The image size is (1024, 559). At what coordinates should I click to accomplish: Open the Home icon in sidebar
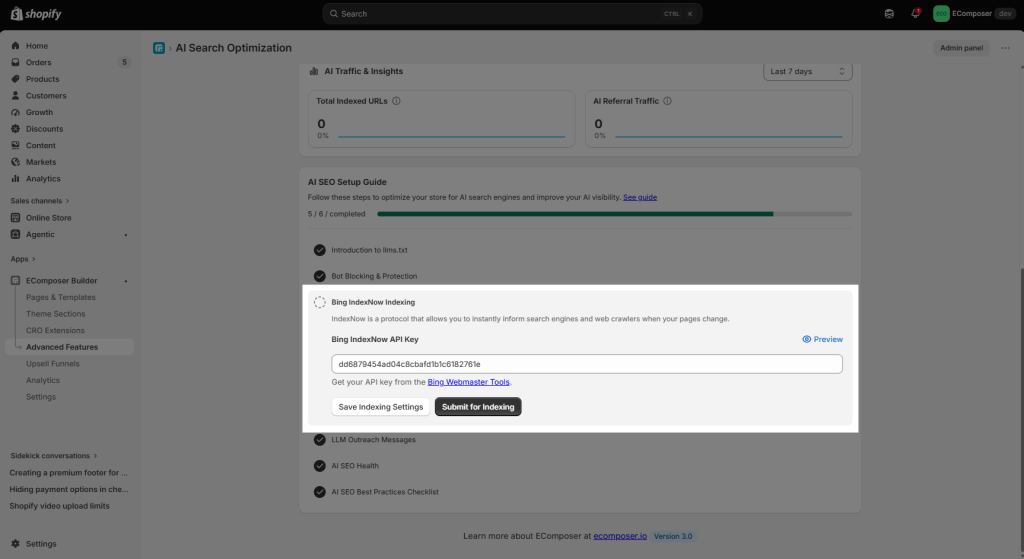point(16,46)
